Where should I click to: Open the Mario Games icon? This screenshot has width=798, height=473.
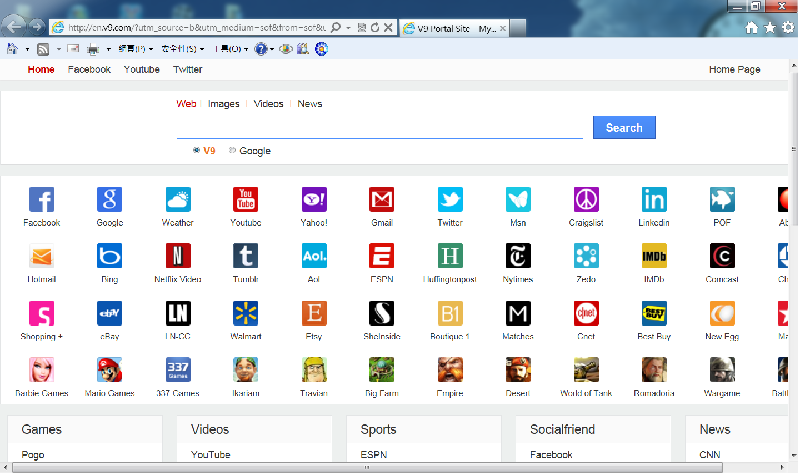coord(110,370)
